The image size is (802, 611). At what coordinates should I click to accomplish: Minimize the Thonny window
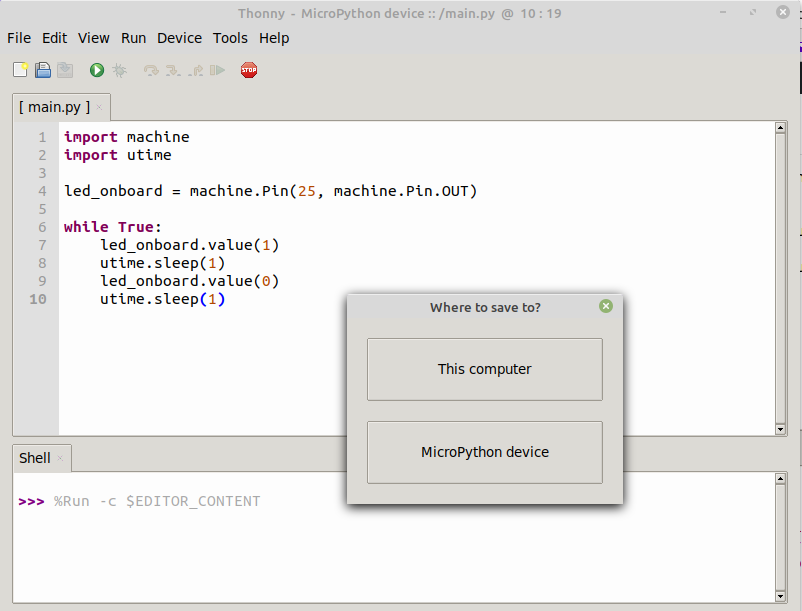click(723, 12)
